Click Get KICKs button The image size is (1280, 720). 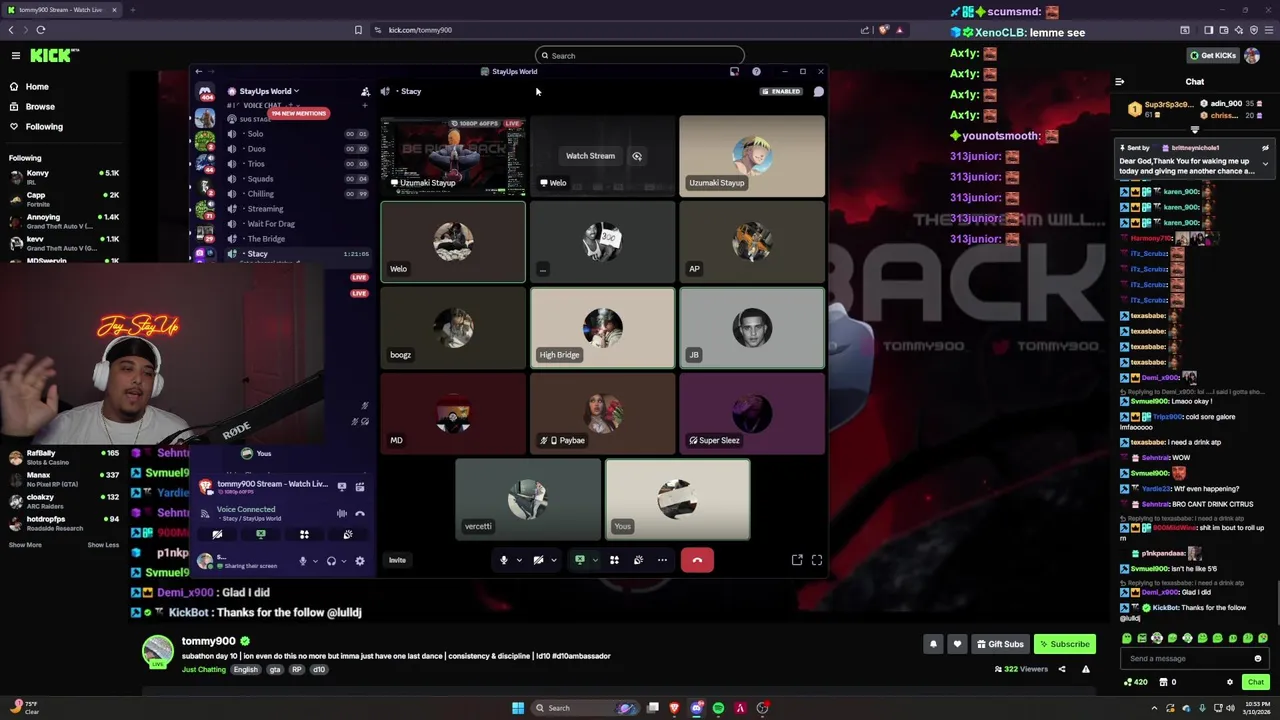[x=1213, y=56]
